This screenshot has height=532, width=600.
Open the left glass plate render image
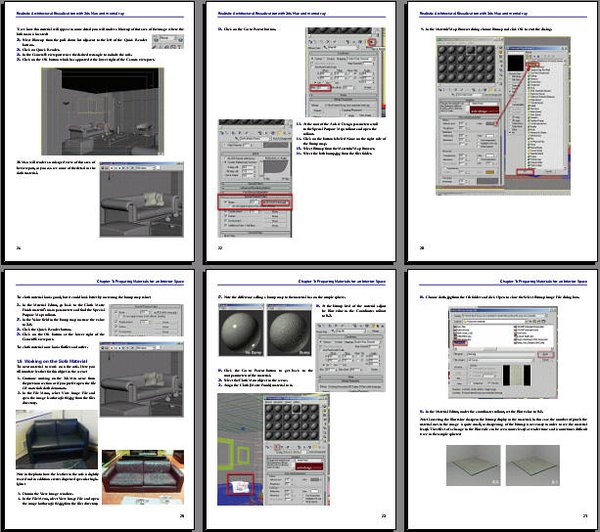click(473, 465)
